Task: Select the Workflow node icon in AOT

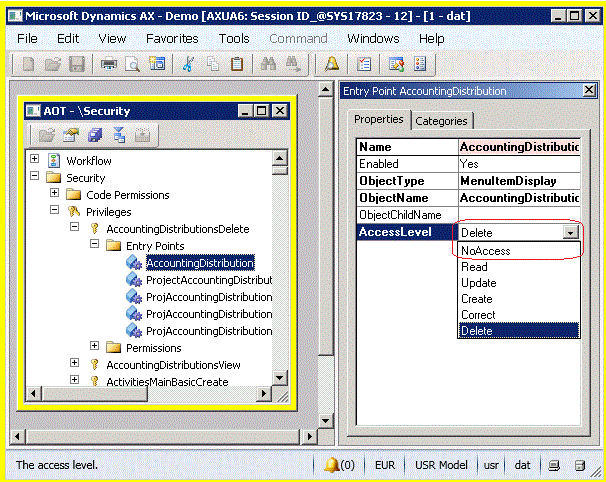Action: click(54, 160)
